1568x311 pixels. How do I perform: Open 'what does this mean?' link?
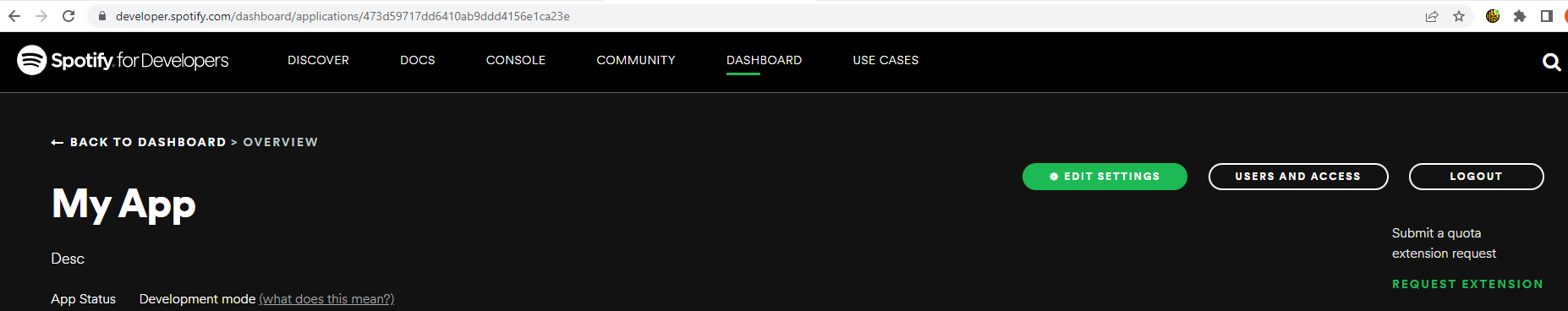[x=326, y=299]
